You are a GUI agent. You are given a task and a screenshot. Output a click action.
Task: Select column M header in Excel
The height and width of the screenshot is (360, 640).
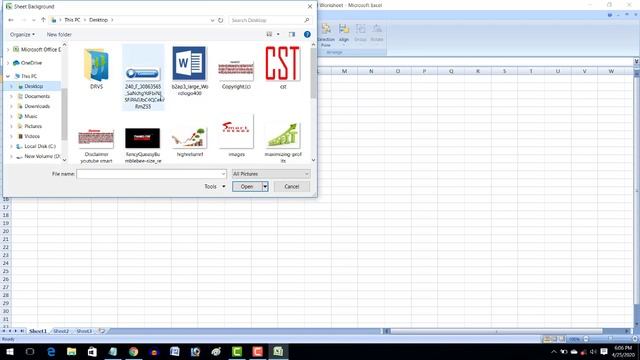tap(344, 71)
